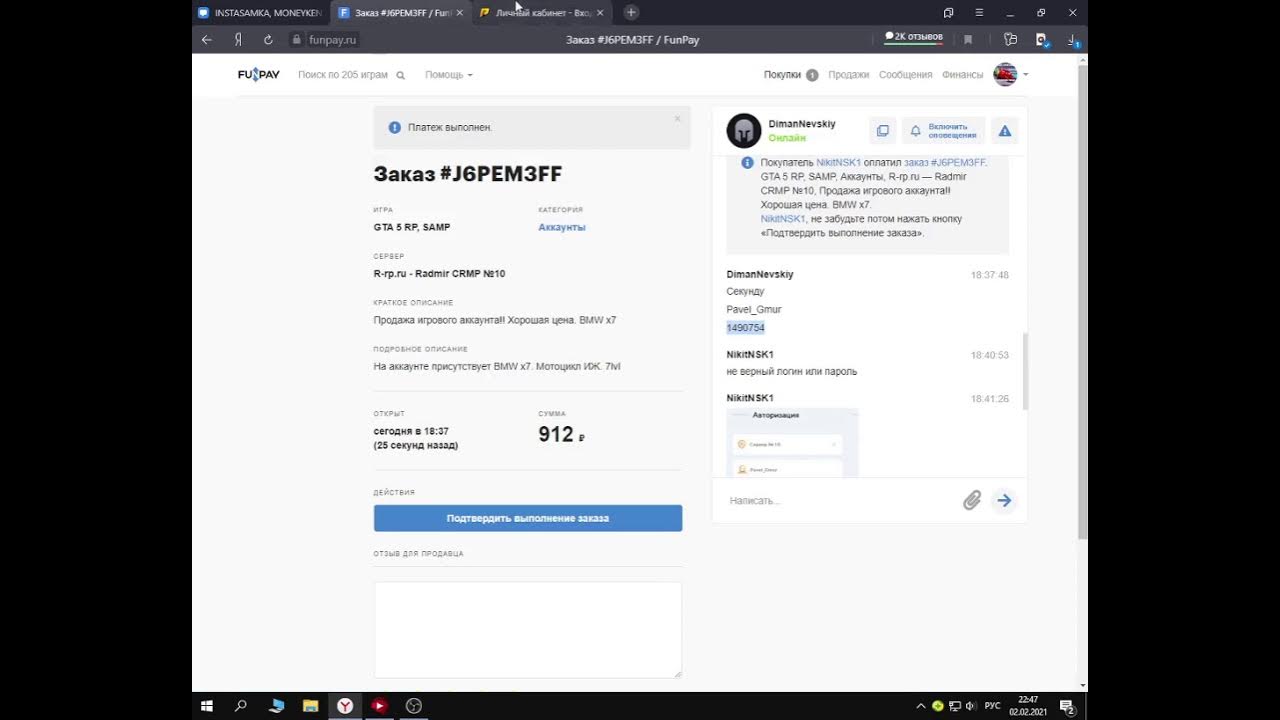Open the Windows Start menu
This screenshot has width=1280, height=720.
point(207,706)
